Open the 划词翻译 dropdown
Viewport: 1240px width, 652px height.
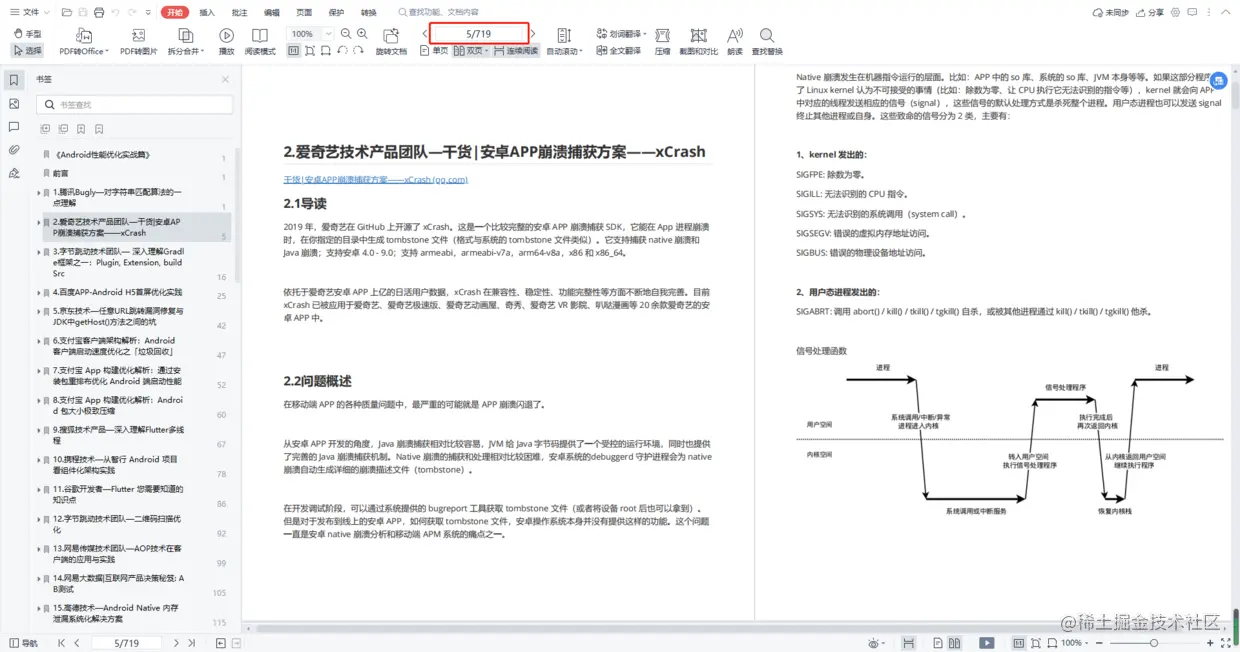(623, 34)
